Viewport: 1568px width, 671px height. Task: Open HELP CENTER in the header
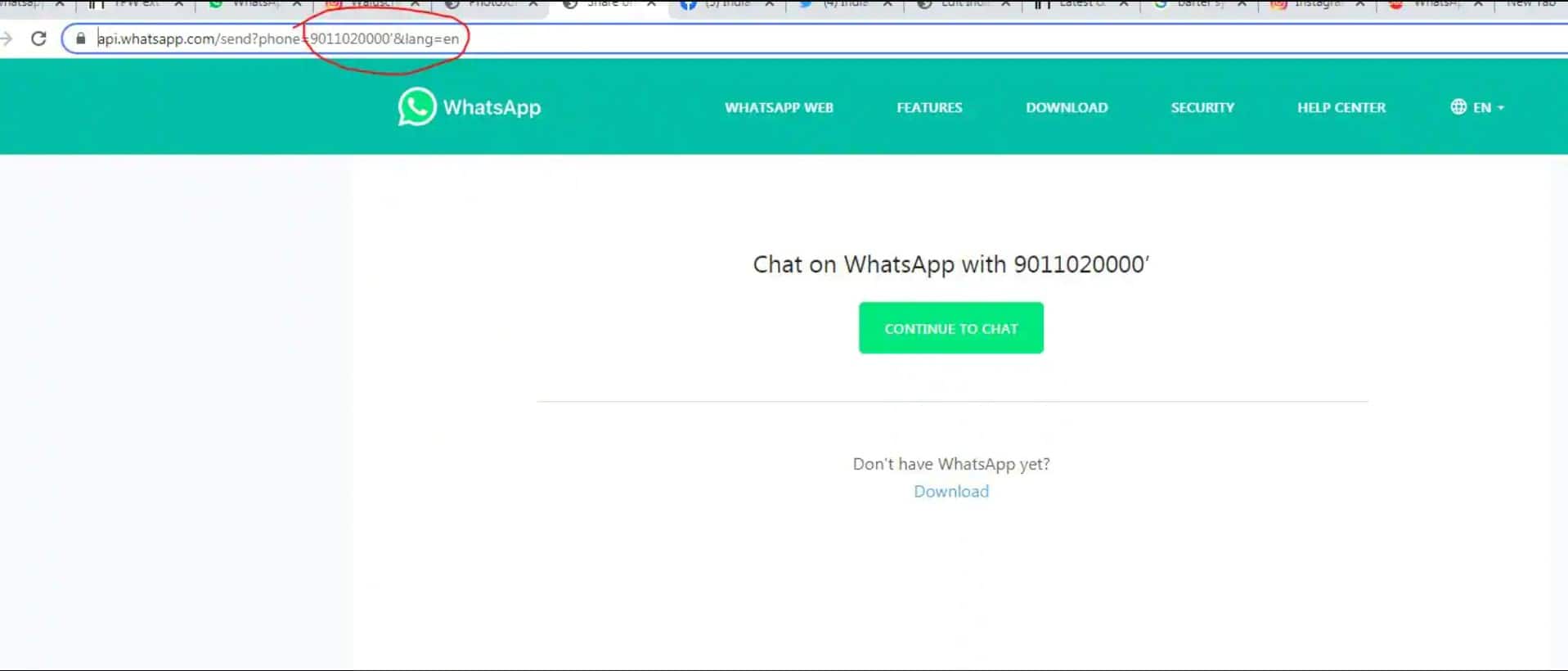tap(1341, 107)
